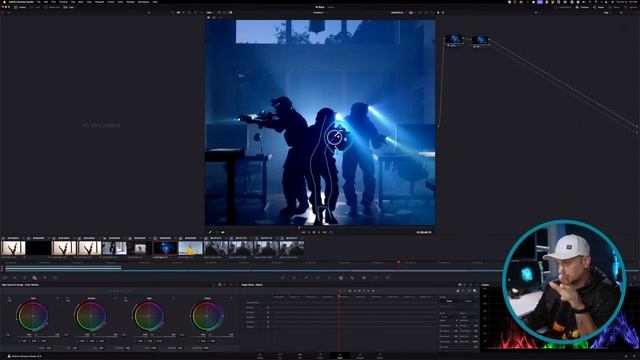Open the viewer zoom level dropdown

(209, 12)
